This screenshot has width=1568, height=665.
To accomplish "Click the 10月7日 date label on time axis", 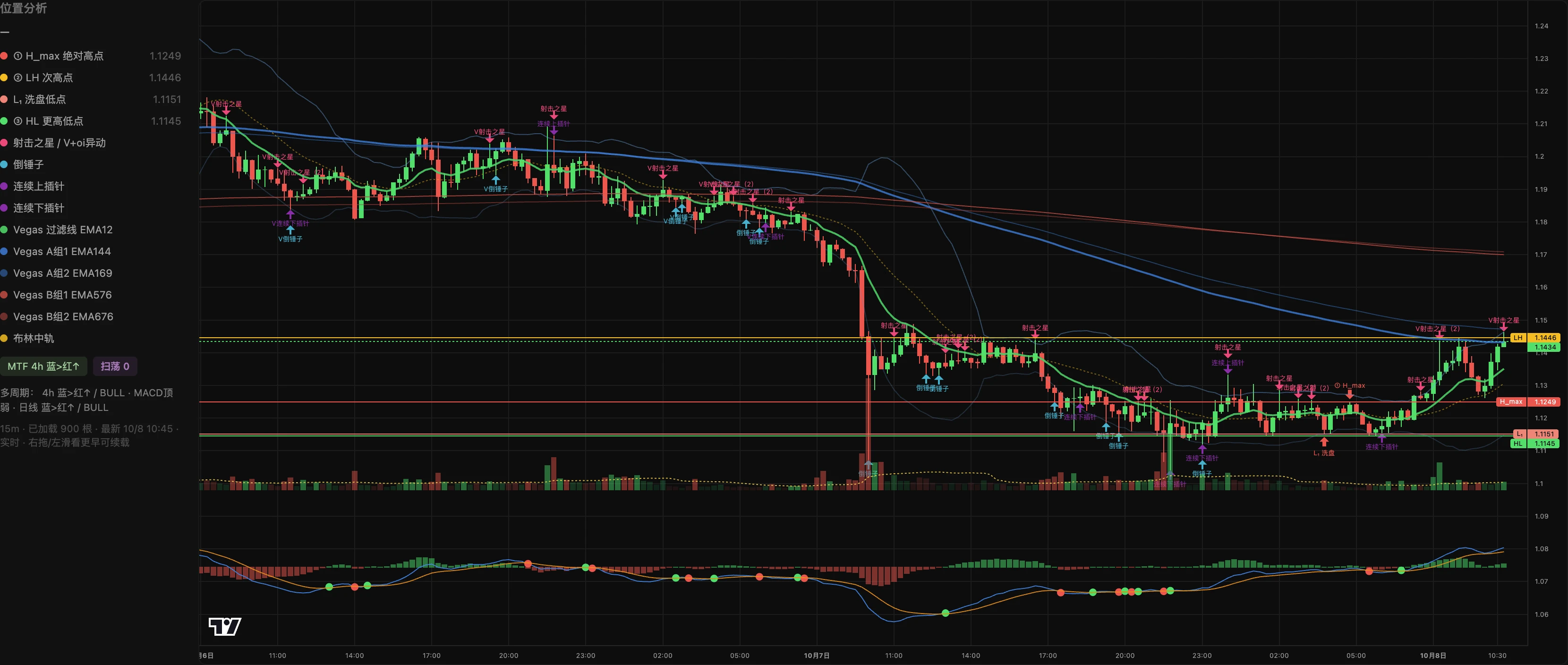I will tap(816, 655).
